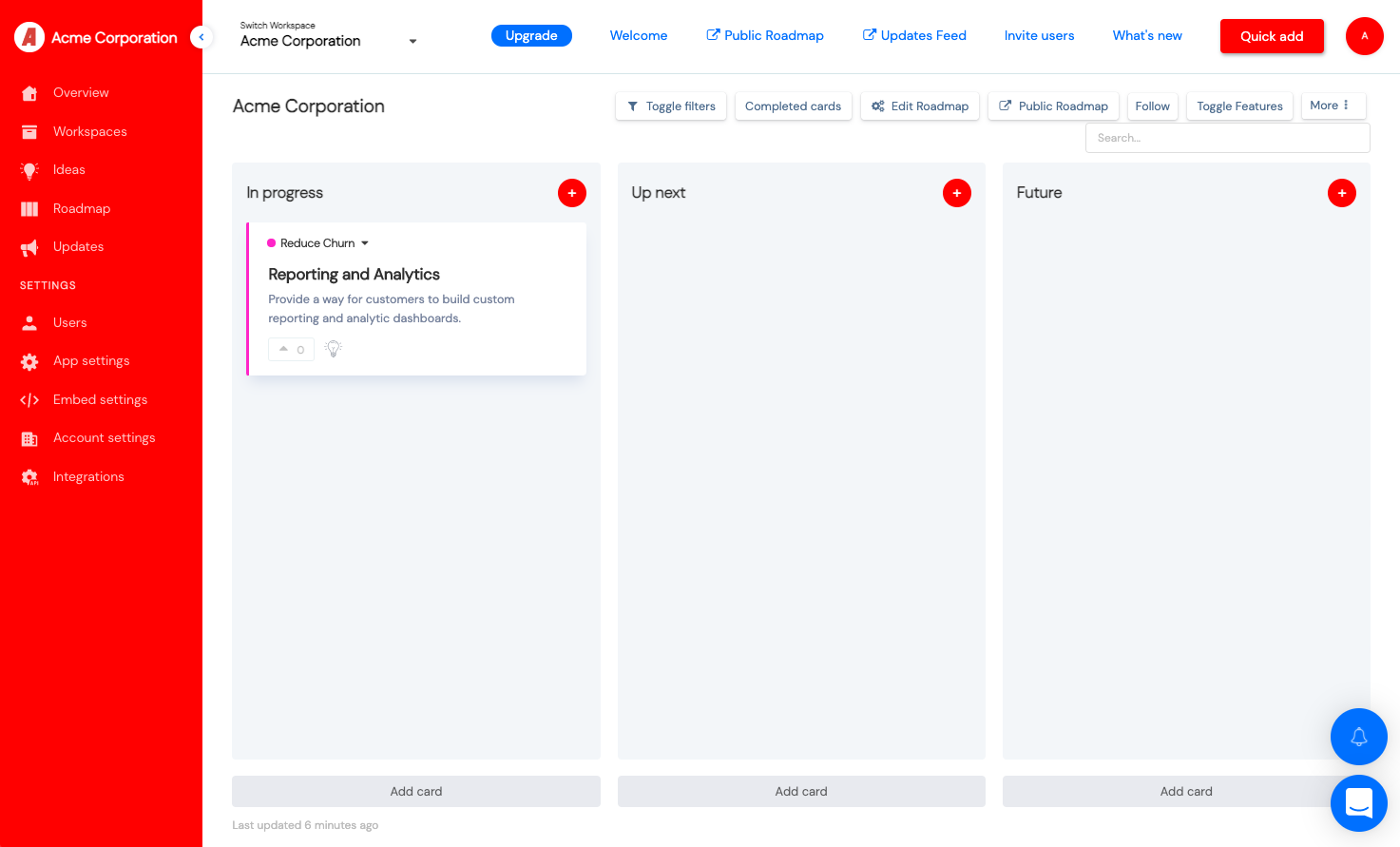Screen dimensions: 1400x847
Task: Open the More options menu
Action: click(1333, 106)
